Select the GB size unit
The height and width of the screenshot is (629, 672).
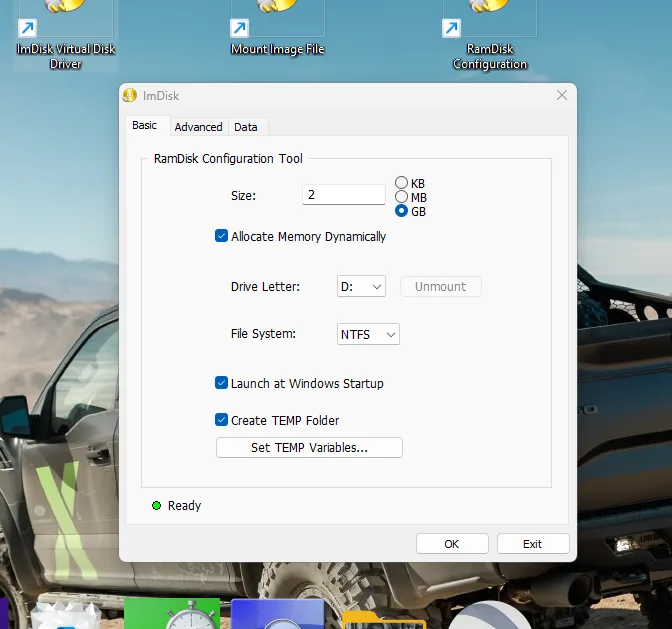tap(402, 211)
